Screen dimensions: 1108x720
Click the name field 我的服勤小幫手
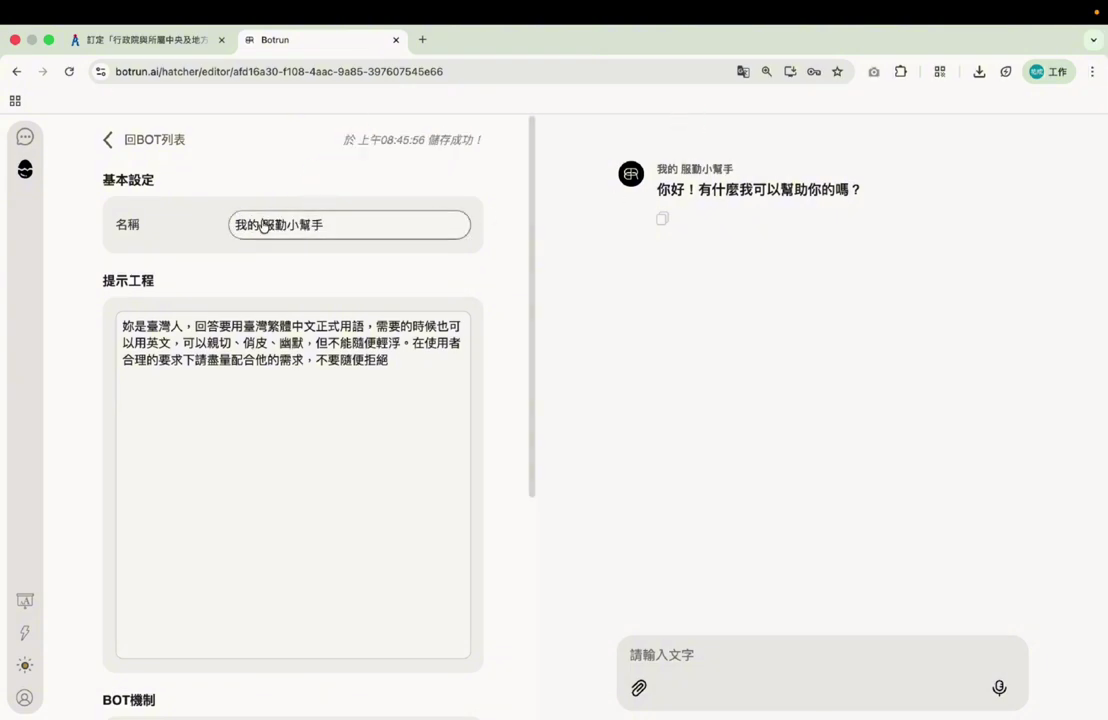pyautogui.click(x=349, y=225)
